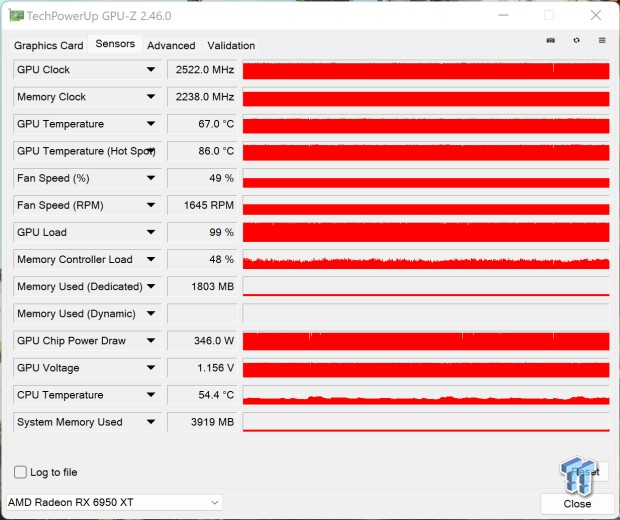This screenshot has width=620, height=520.
Task: Close the GPU-Z window
Action: click(x=595, y=15)
